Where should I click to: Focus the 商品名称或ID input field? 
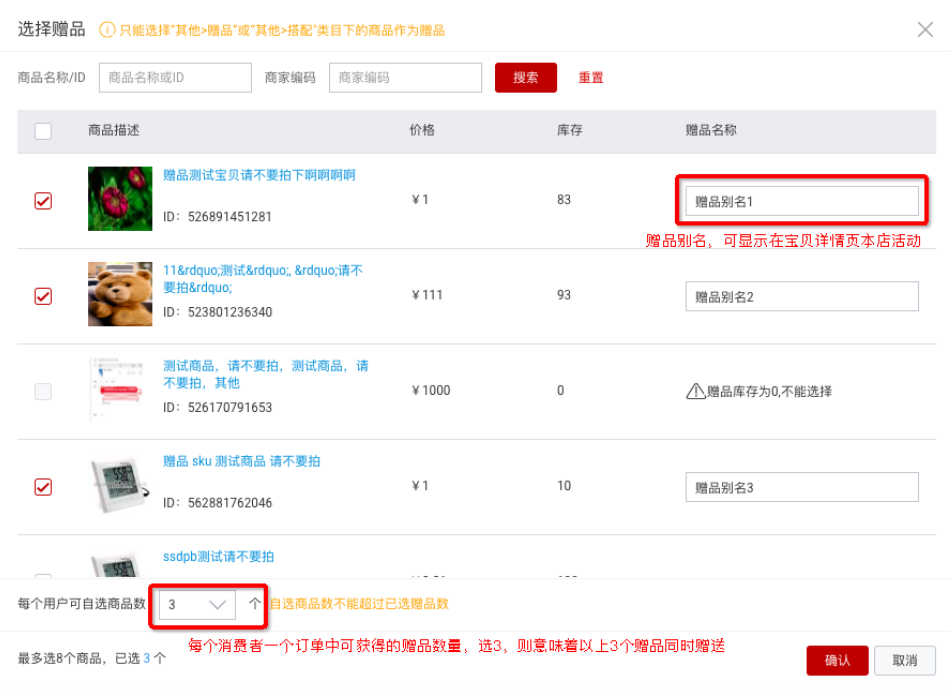[x=175, y=78]
